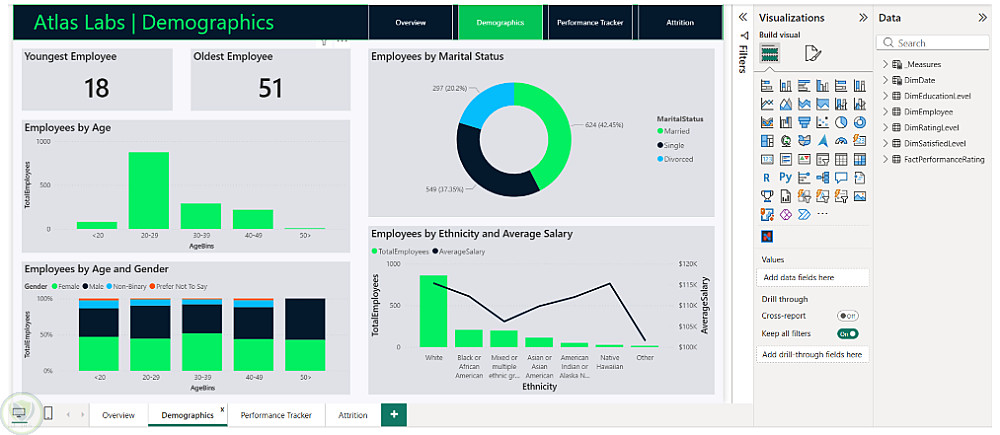Select the Gauge visual
1000x435 pixels.
pos(841,140)
